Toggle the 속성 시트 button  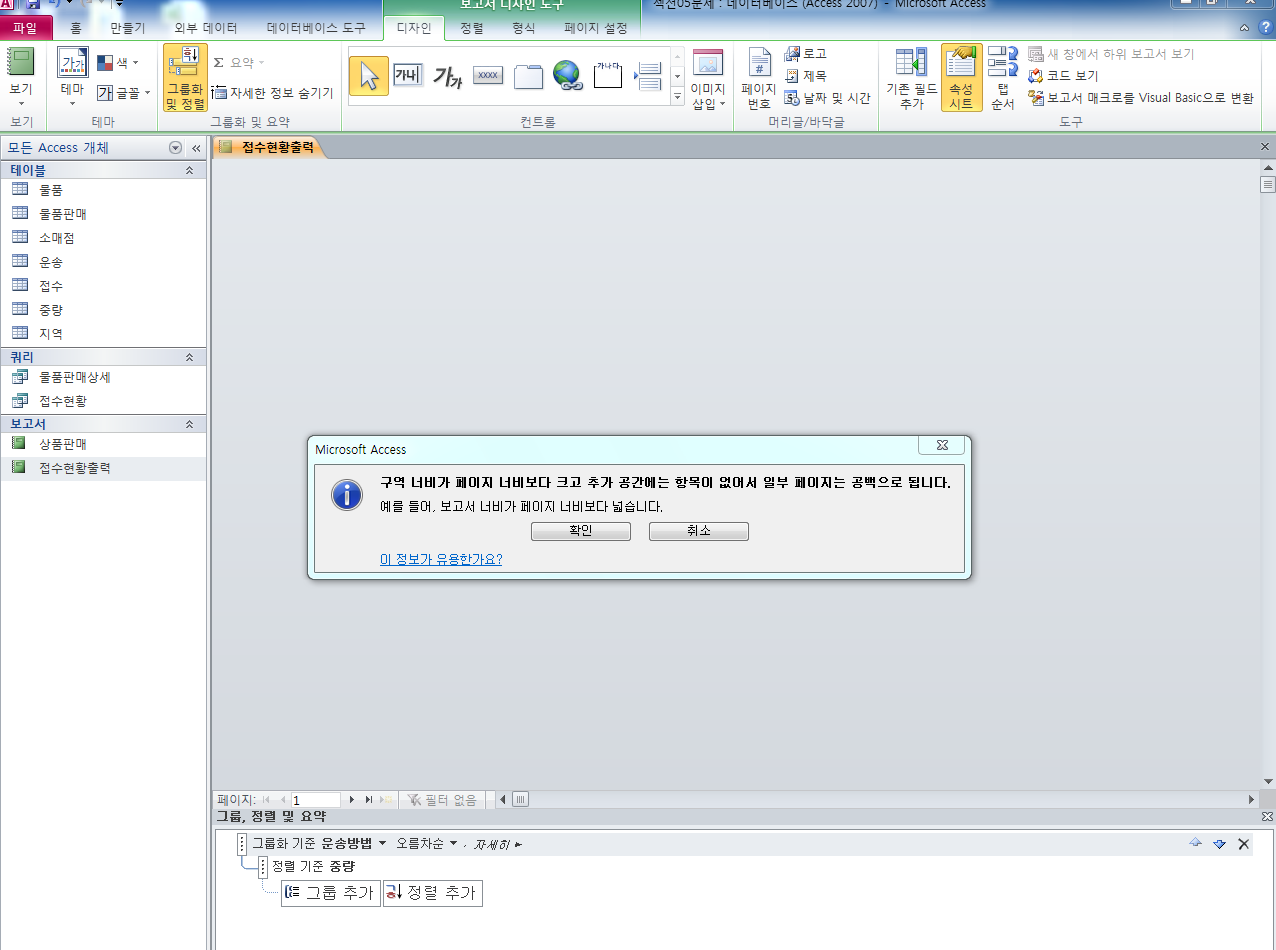(x=961, y=77)
